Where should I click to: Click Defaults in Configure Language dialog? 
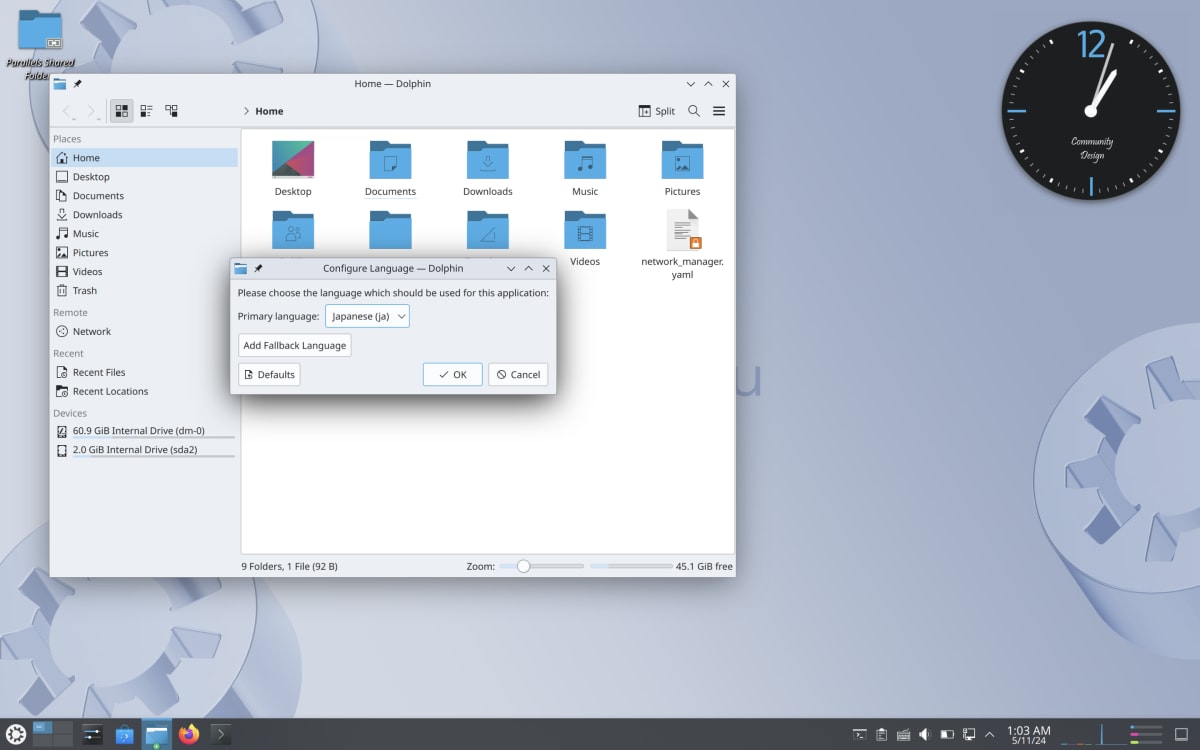[269, 374]
